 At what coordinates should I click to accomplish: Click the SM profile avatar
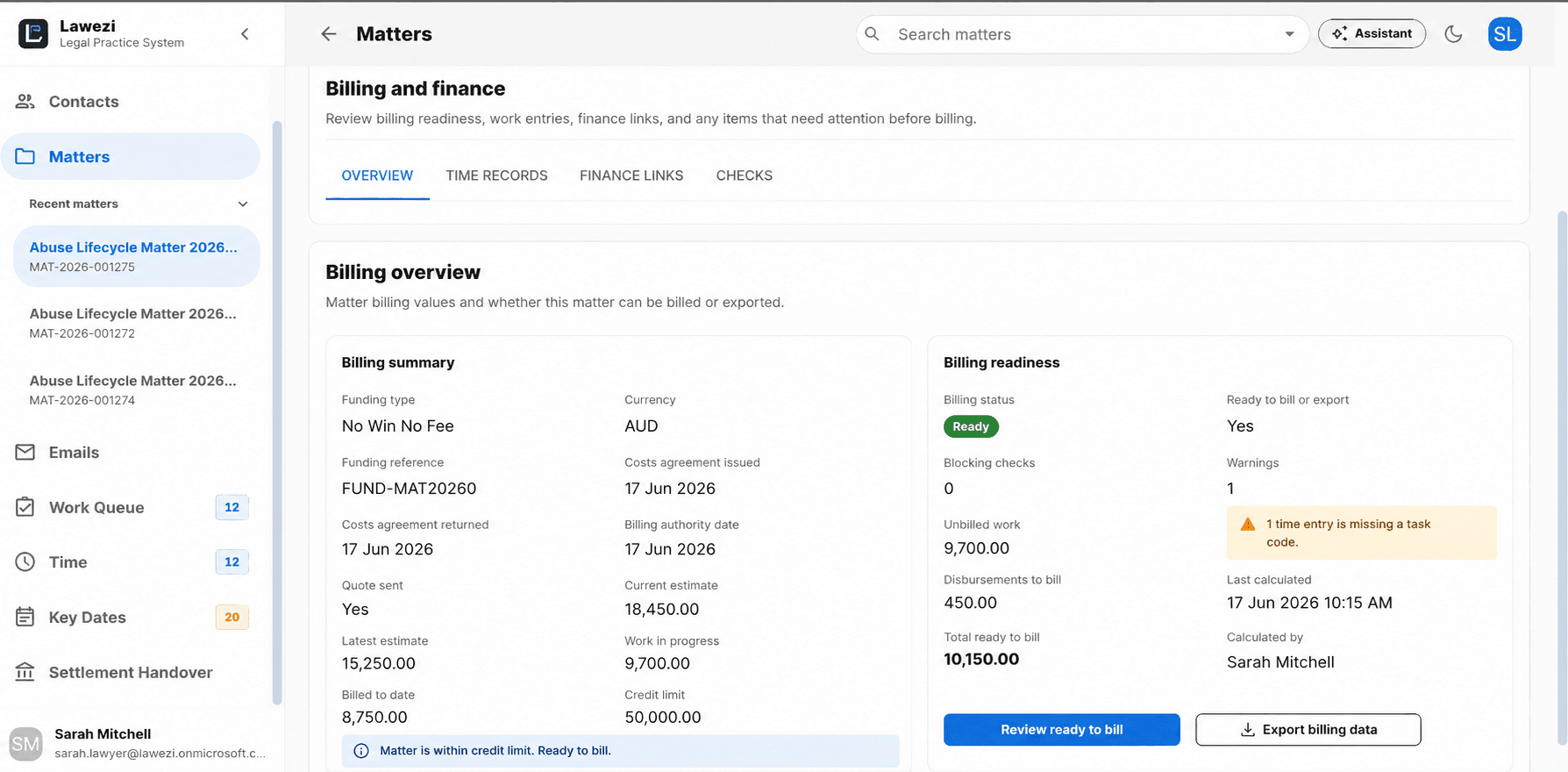[x=25, y=744]
